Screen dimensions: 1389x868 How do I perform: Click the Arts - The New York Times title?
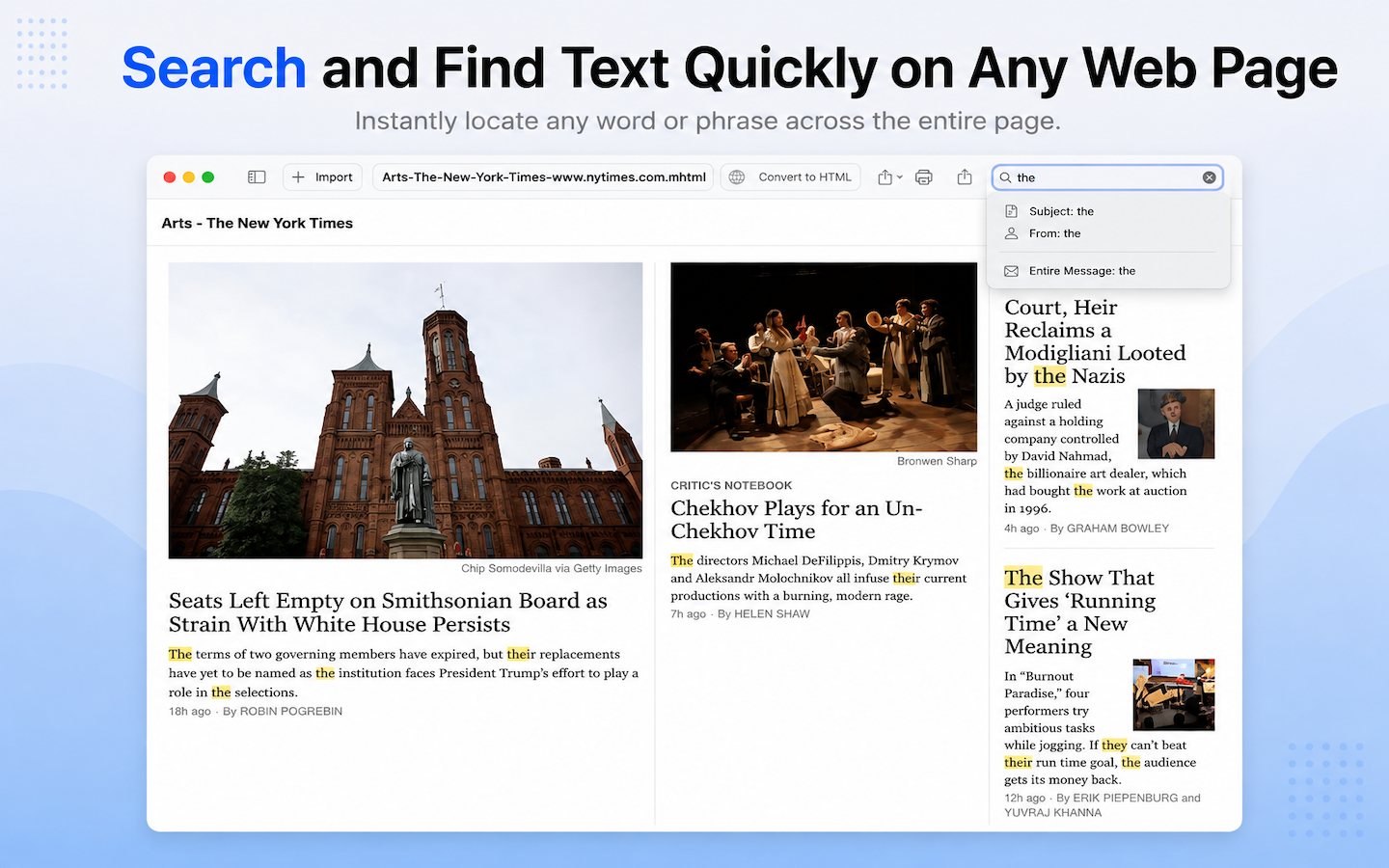point(258,223)
